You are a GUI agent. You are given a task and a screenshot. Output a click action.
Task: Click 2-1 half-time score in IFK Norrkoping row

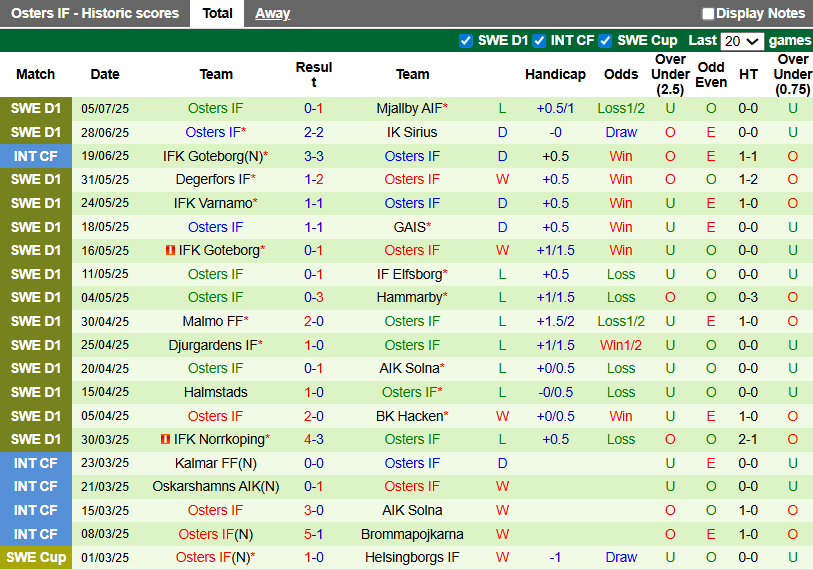(748, 439)
